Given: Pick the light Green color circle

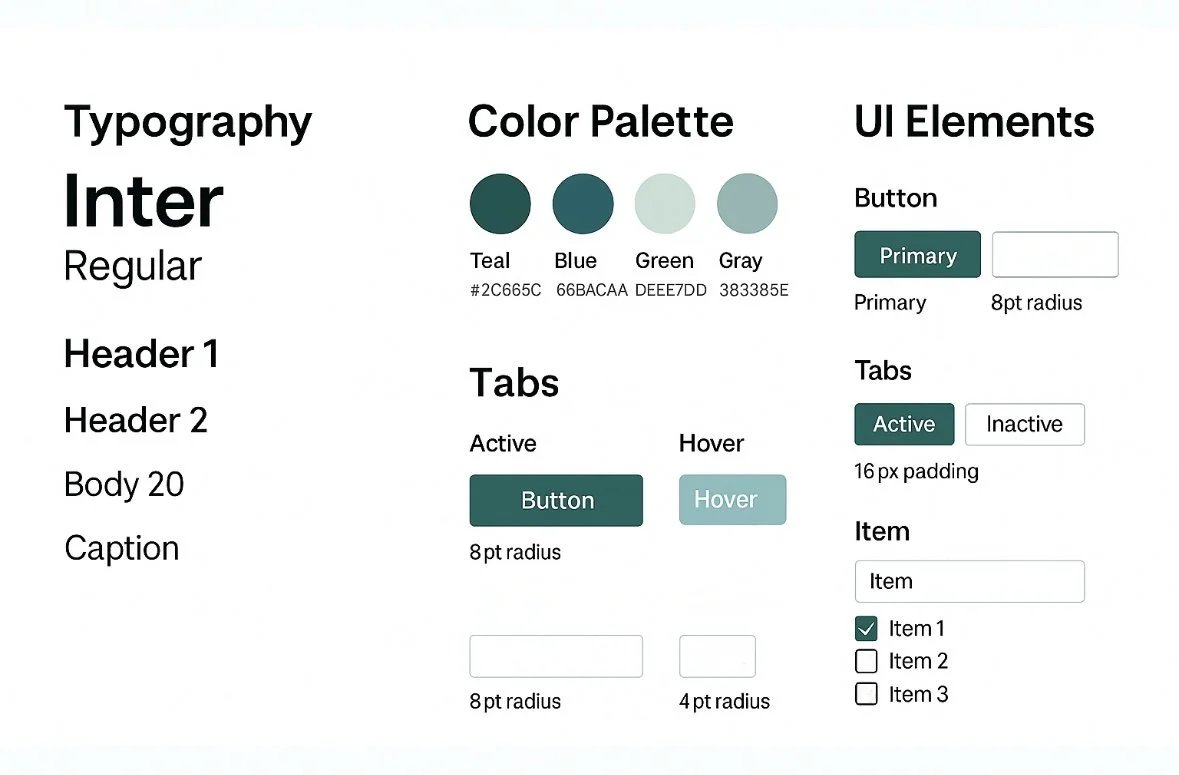Looking at the screenshot, I should click(665, 204).
